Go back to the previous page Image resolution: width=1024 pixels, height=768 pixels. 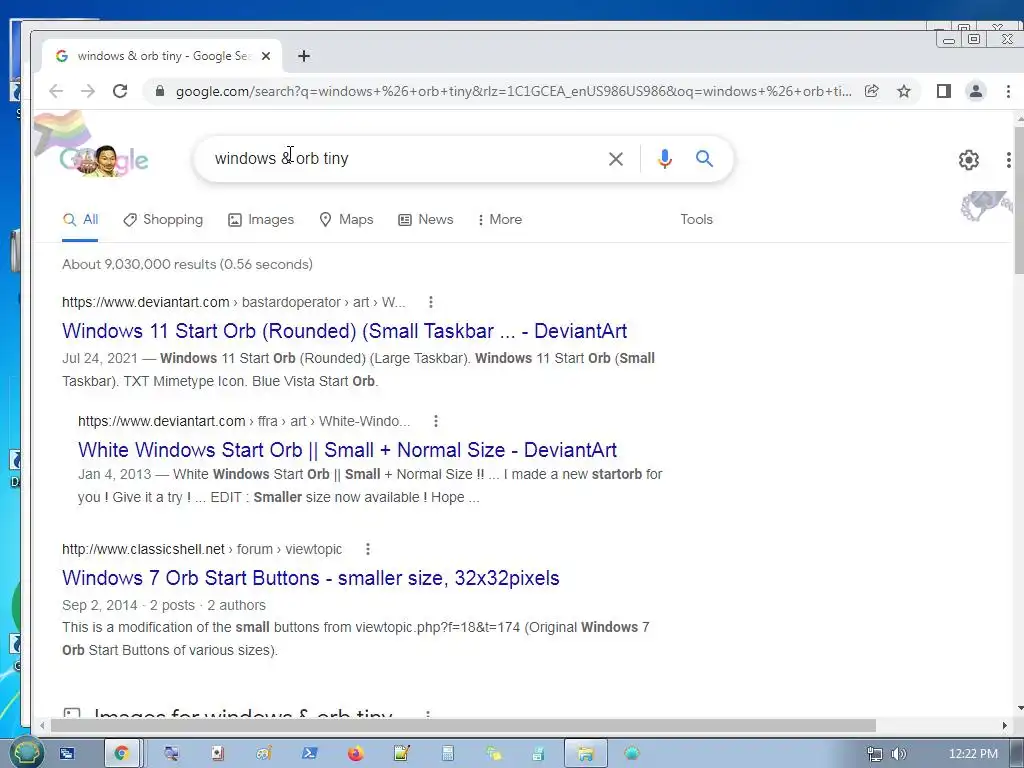(x=56, y=91)
